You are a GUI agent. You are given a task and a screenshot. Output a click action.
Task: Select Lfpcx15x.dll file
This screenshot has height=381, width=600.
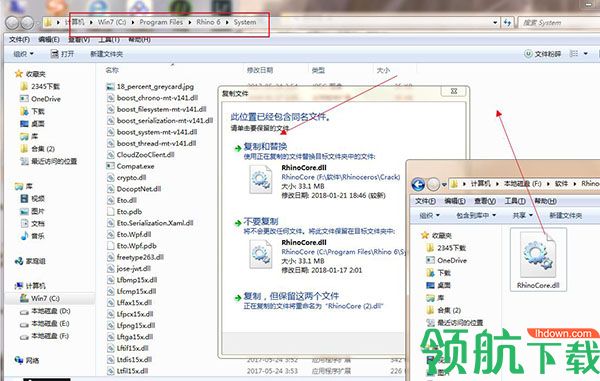pyautogui.click(x=130, y=314)
